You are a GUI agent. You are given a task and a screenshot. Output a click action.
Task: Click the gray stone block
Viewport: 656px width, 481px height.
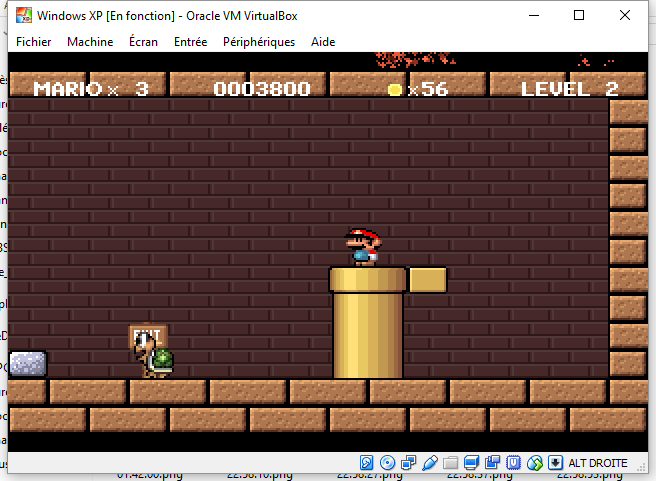[x=28, y=363]
